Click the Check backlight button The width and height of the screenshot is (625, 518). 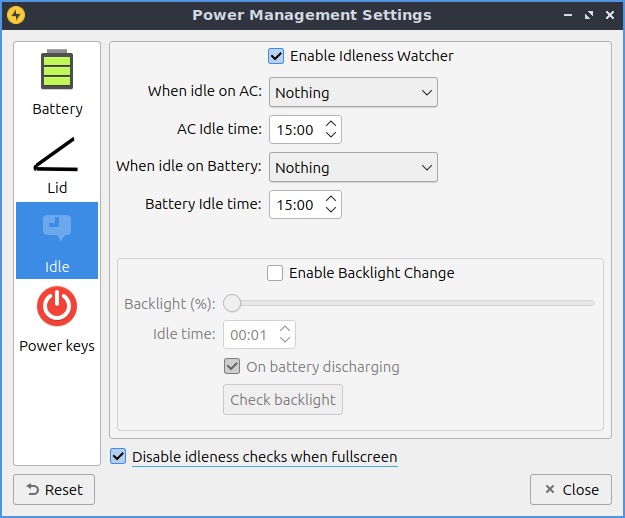(283, 400)
